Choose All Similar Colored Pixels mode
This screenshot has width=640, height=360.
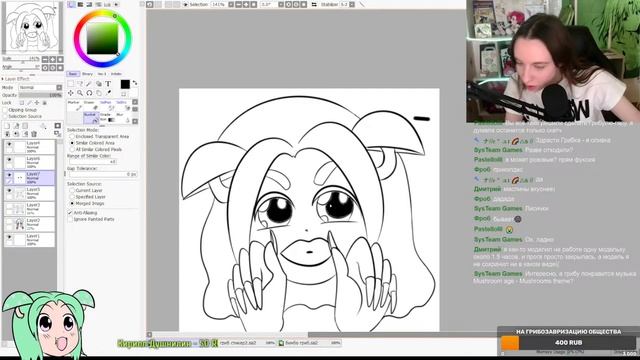pyautogui.click(x=72, y=149)
